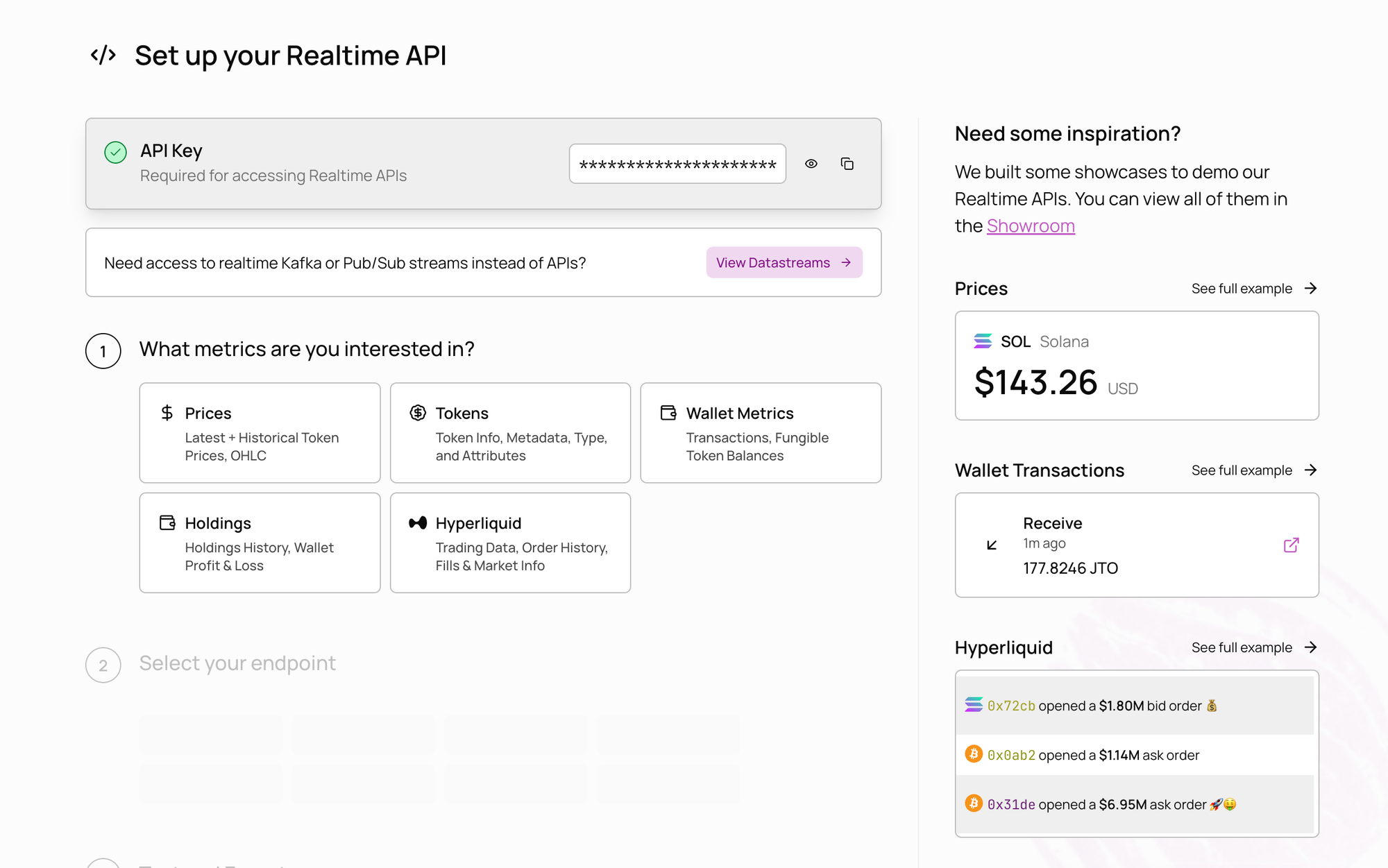Open the Showroom link
Screen dimensions: 1388x868
click(1030, 226)
